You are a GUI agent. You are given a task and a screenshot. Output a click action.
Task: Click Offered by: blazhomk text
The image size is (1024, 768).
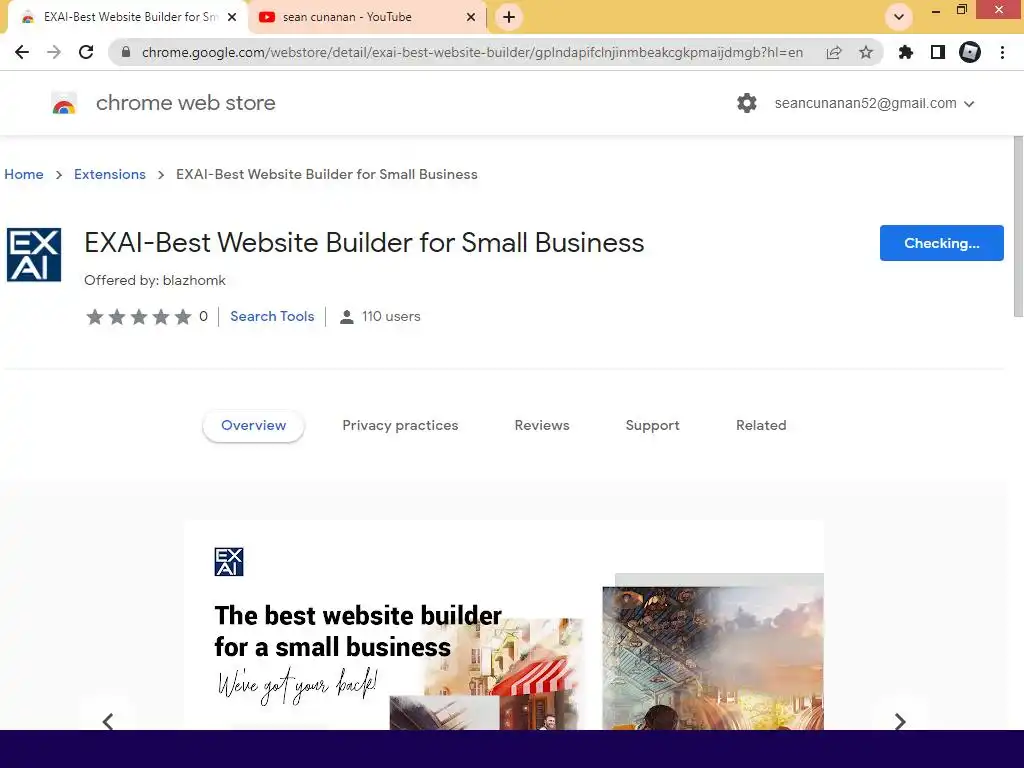tap(155, 281)
